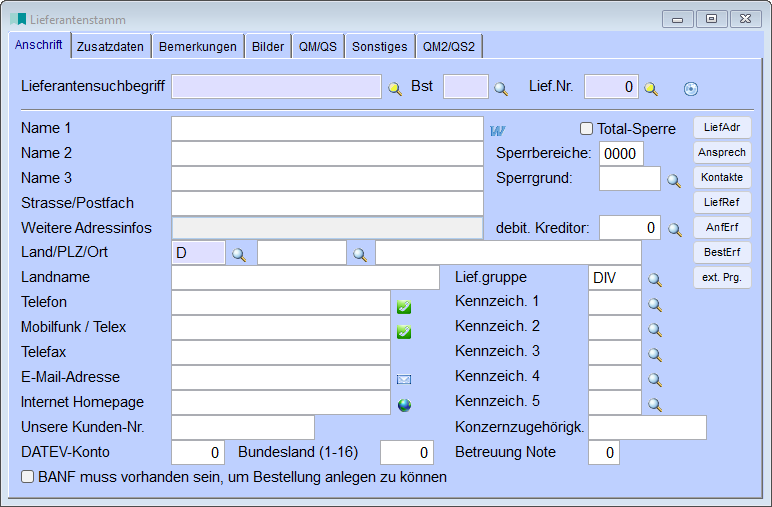Click into the Name 1 input field

click(x=327, y=129)
